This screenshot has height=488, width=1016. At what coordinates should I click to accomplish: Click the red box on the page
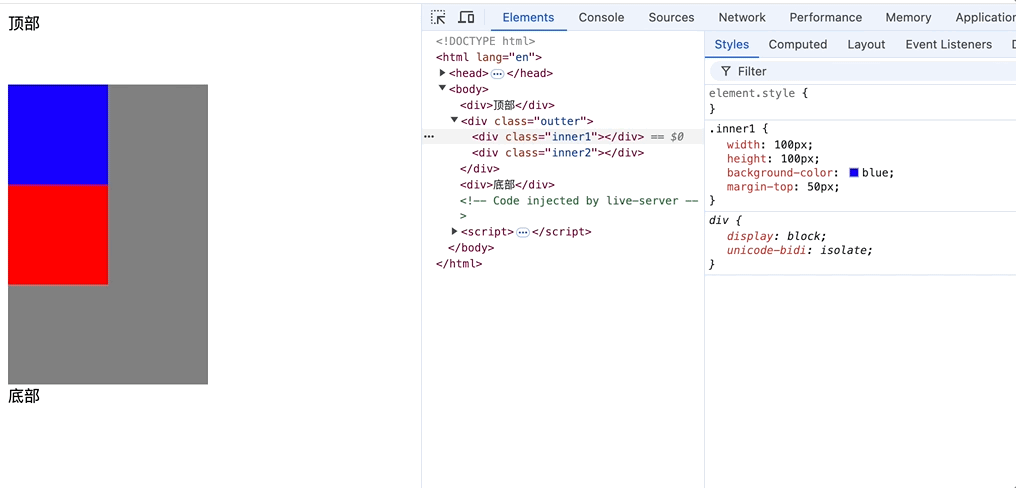(58, 235)
